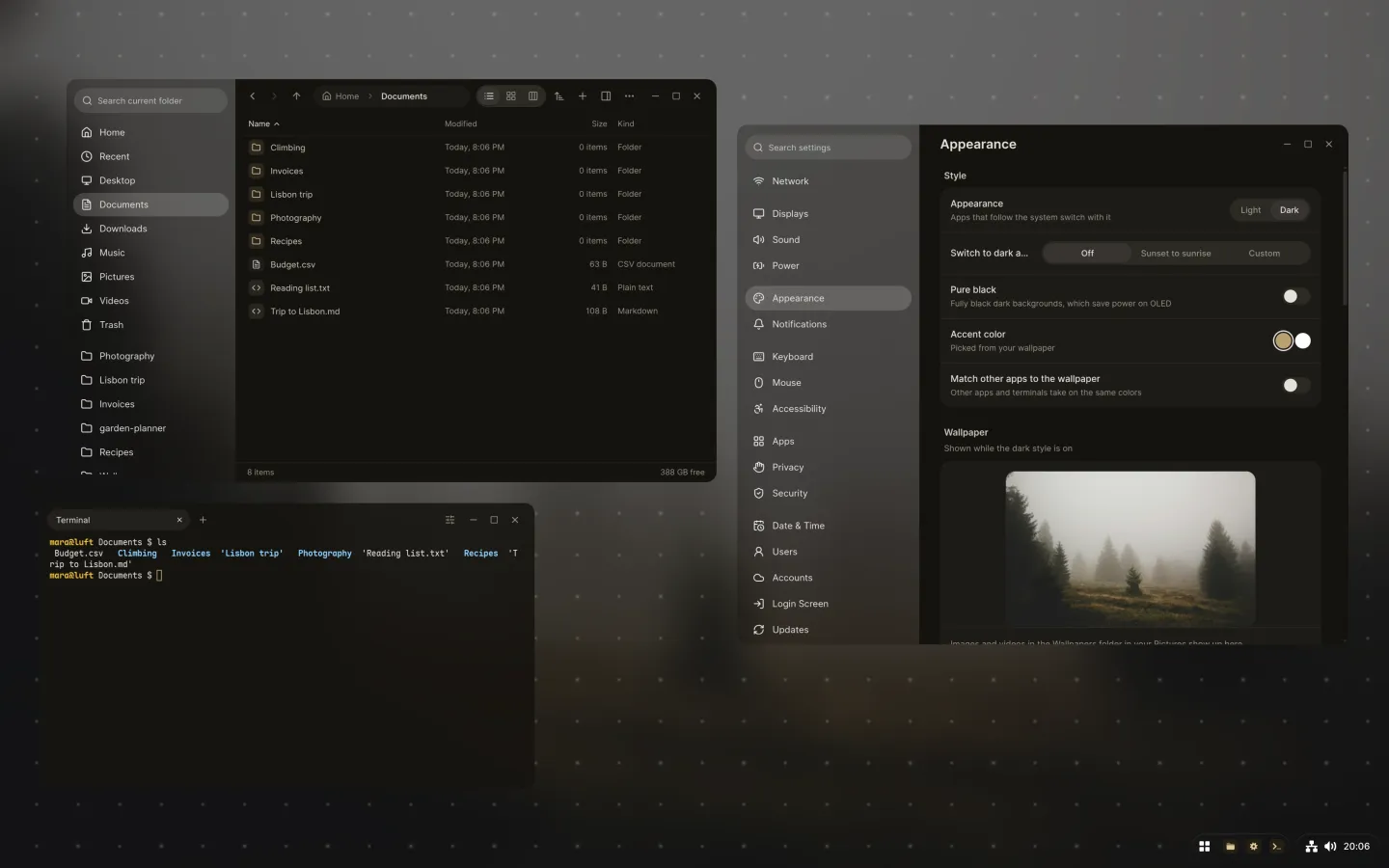Toggle the side panel icon in the file manager
This screenshot has width=1389, height=868.
tap(606, 96)
